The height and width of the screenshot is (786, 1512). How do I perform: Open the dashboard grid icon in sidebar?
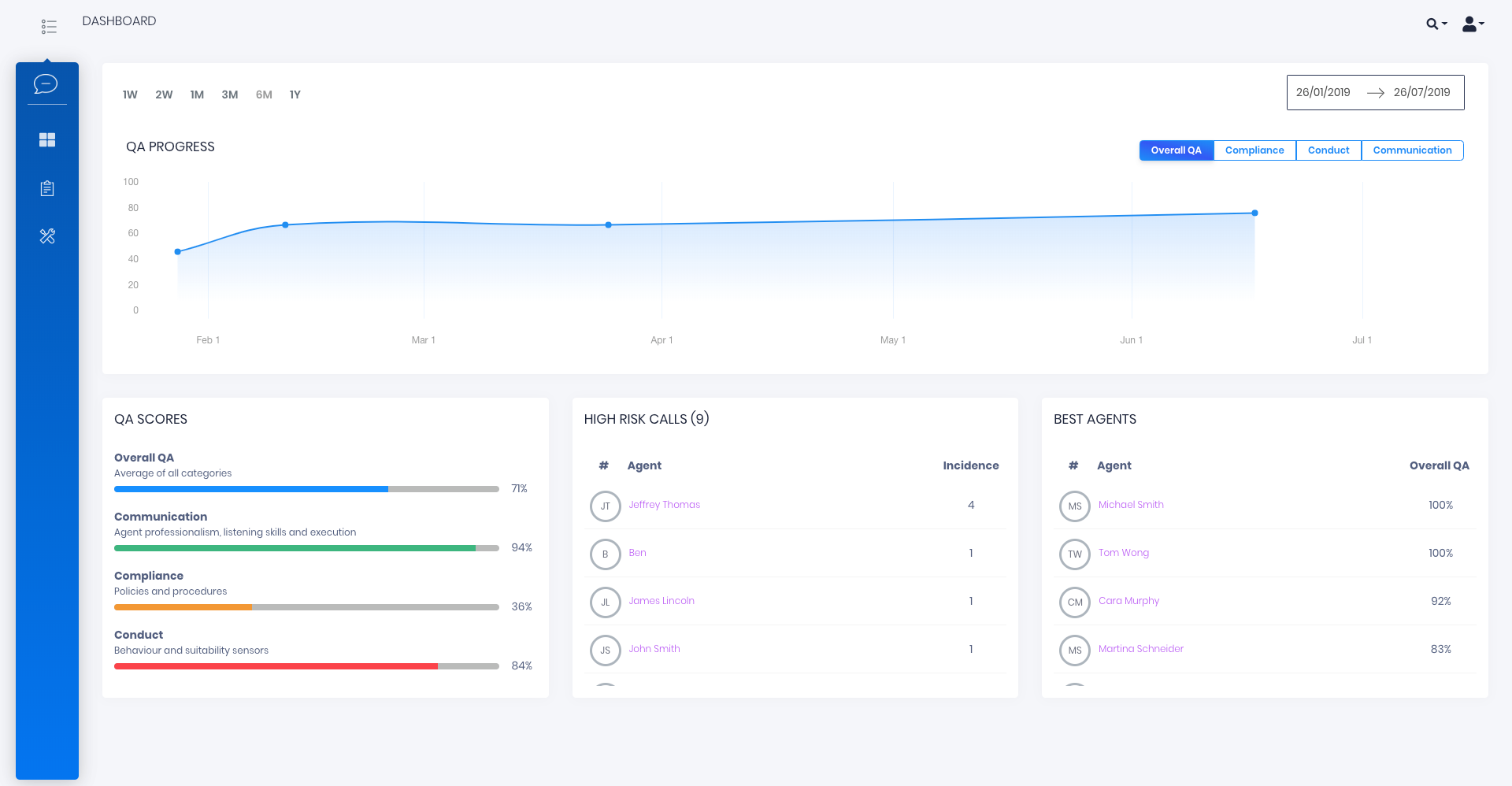(46, 139)
